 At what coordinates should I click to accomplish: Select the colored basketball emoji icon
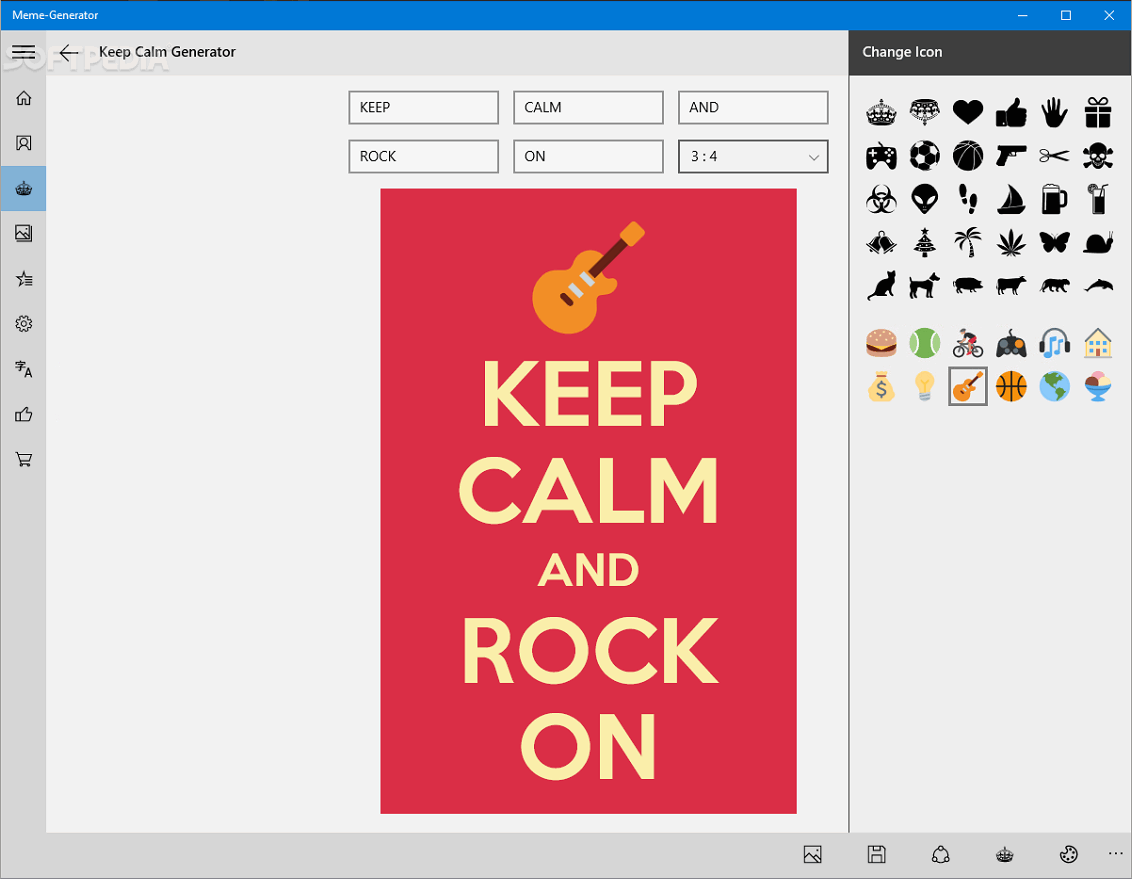(x=1011, y=386)
